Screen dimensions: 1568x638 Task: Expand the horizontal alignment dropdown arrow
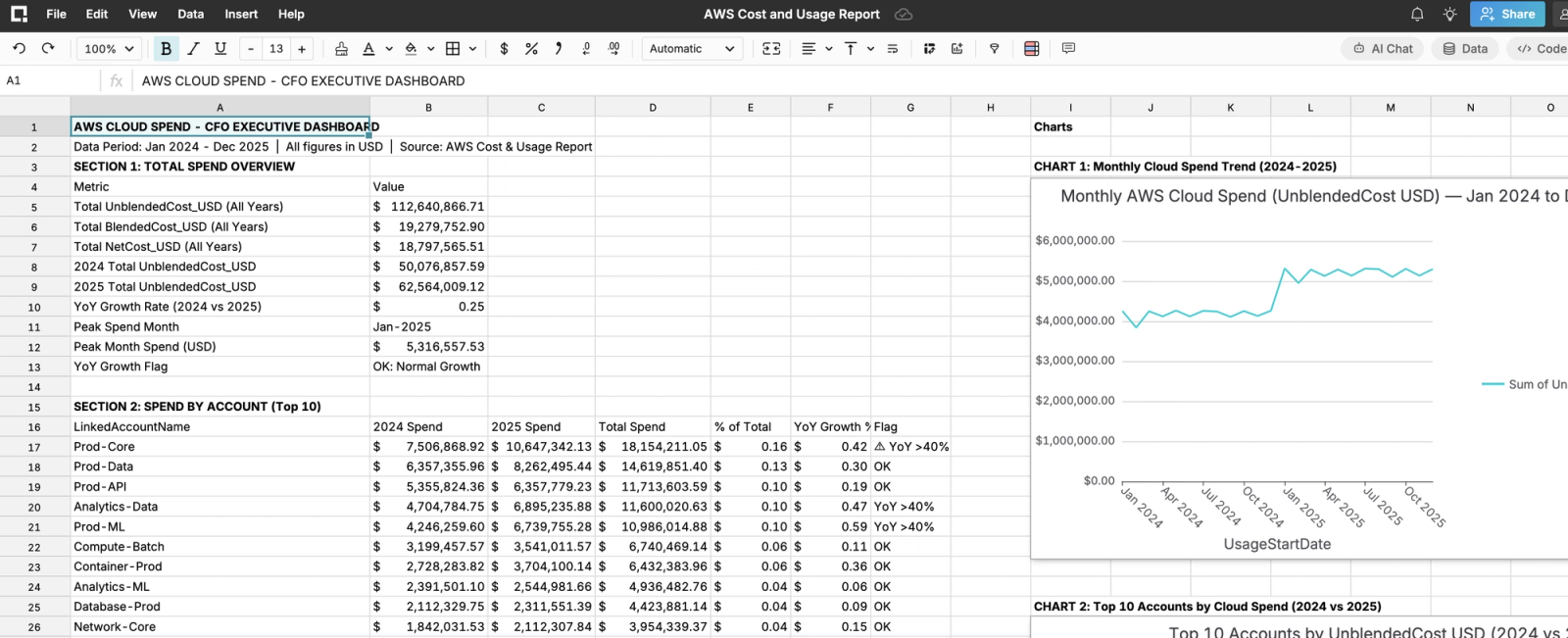pos(829,48)
